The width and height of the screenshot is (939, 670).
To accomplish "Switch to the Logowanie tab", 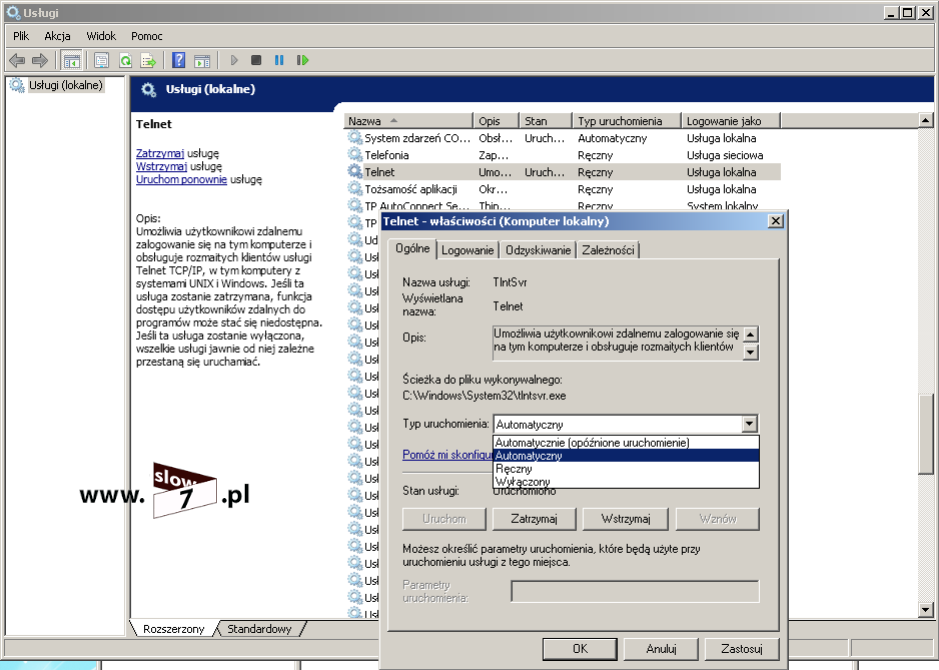I will (x=467, y=250).
